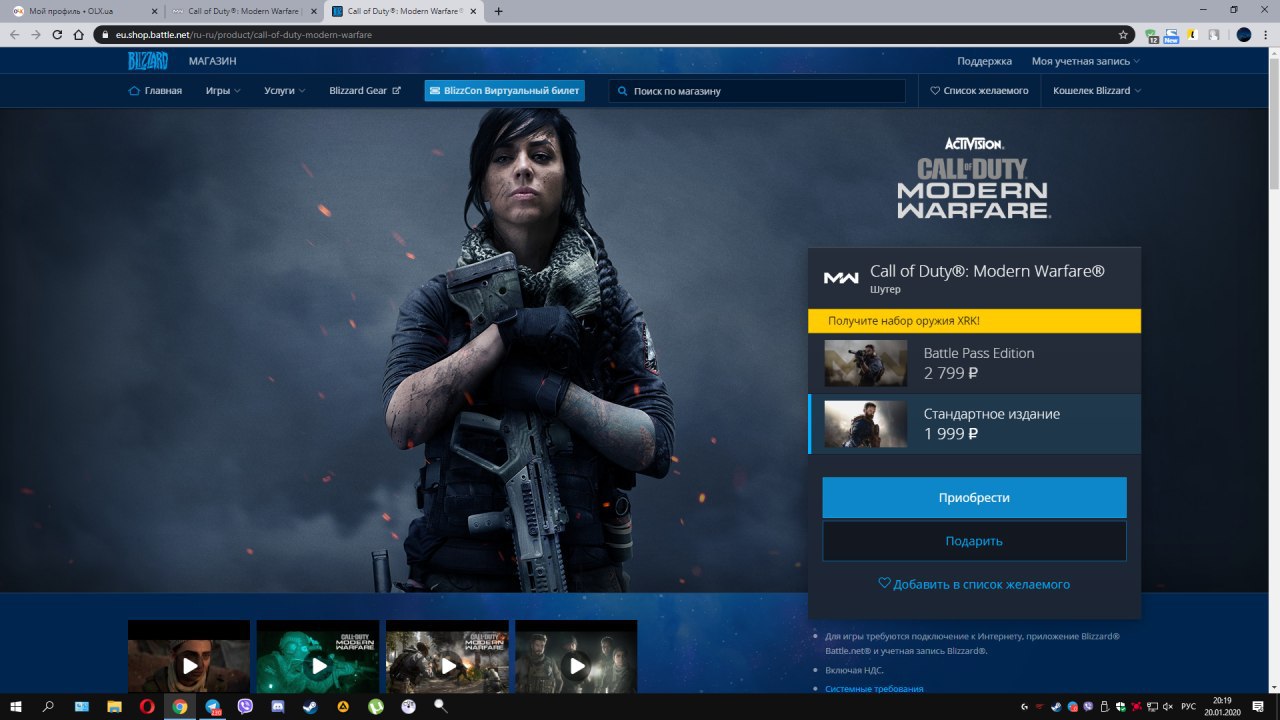Click the Call of Duty: Modern Warfare title

pyautogui.click(x=987, y=271)
